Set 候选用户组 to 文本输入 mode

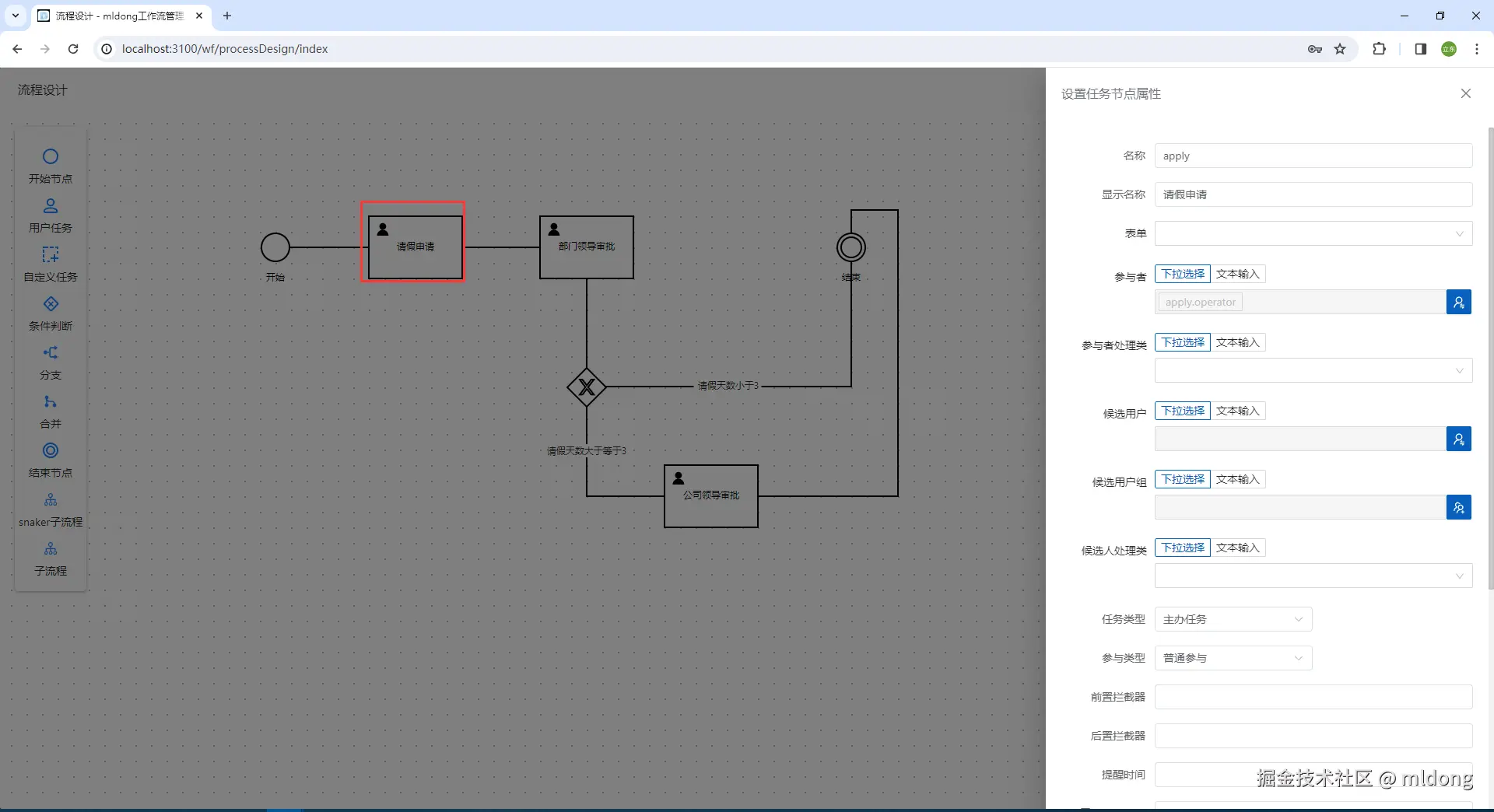pyautogui.click(x=1238, y=479)
